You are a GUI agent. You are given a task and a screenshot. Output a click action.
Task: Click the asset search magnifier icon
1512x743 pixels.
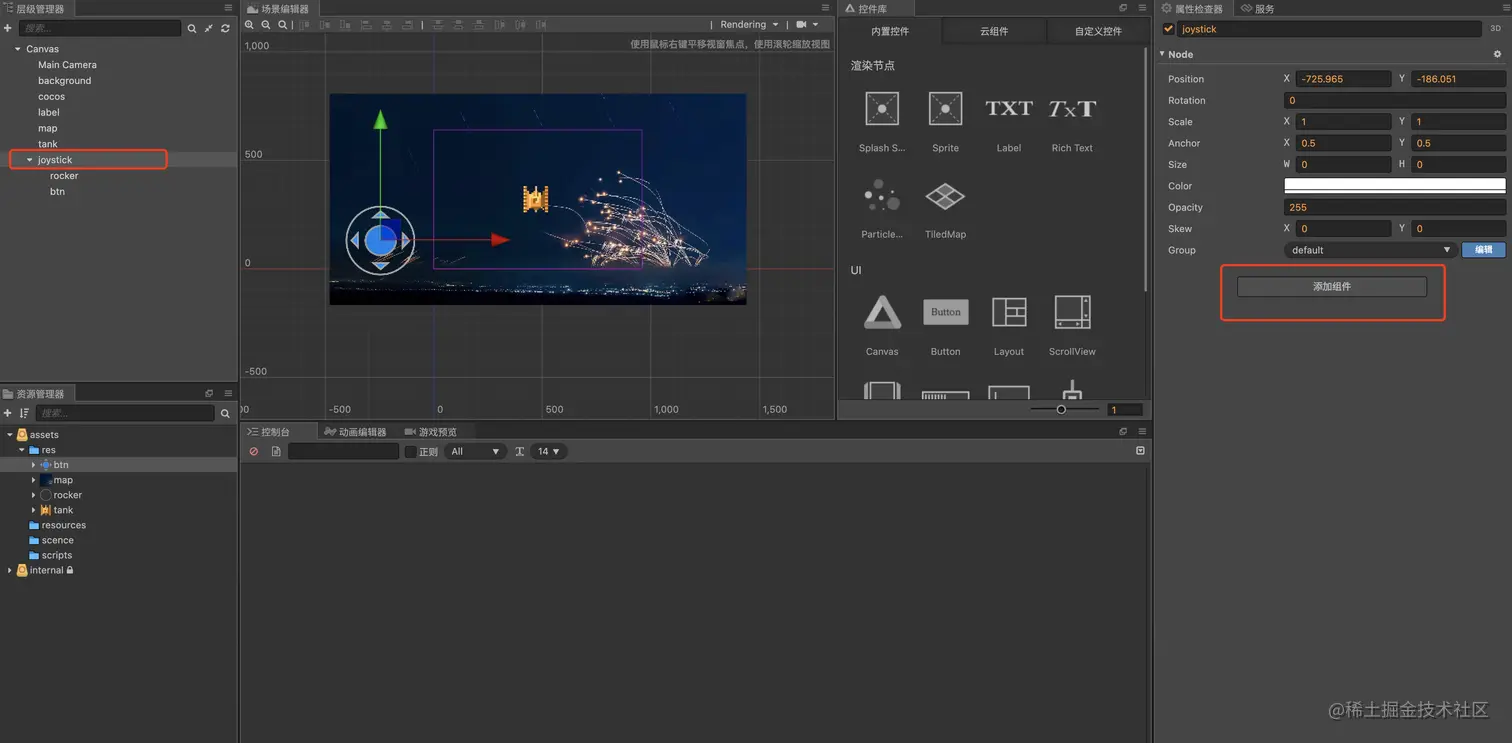click(225, 413)
